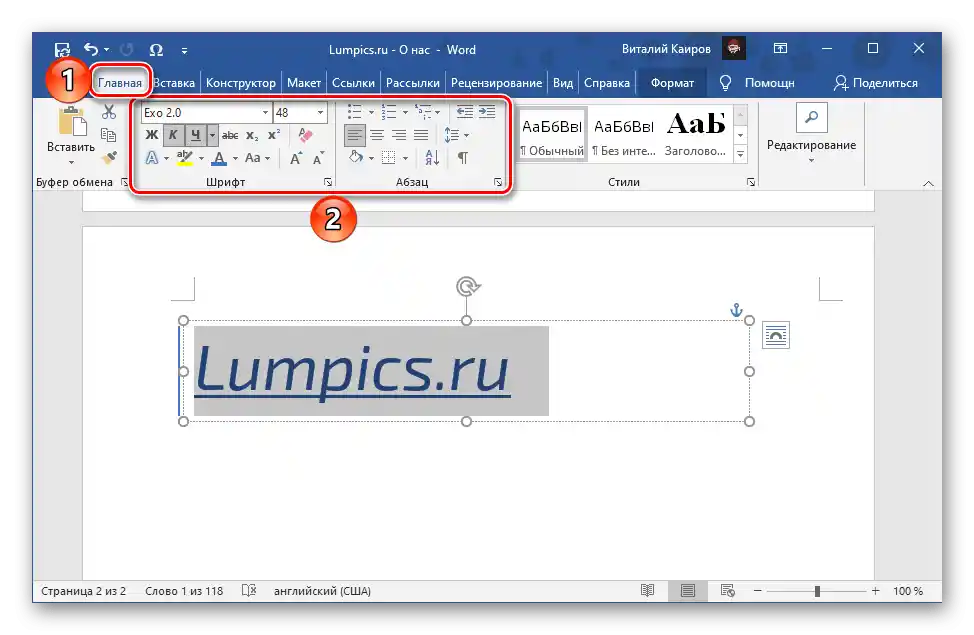Sort text with А-Я icon
The height and width of the screenshot is (635, 974).
pos(432,158)
